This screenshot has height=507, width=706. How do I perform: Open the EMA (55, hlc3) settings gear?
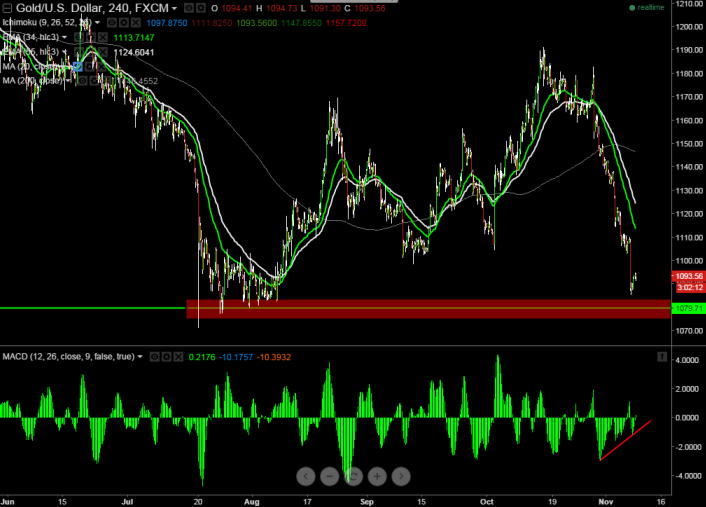(91, 52)
